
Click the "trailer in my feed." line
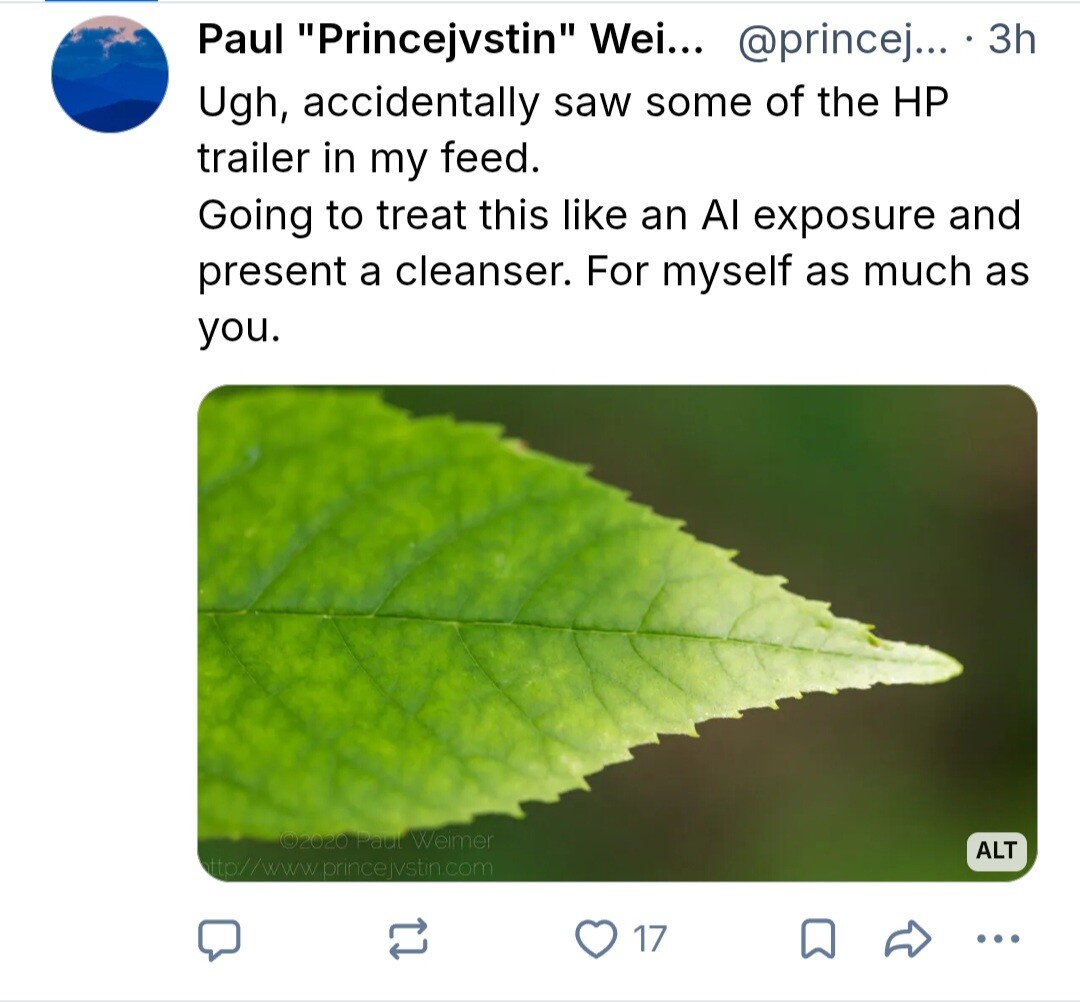tap(368, 158)
